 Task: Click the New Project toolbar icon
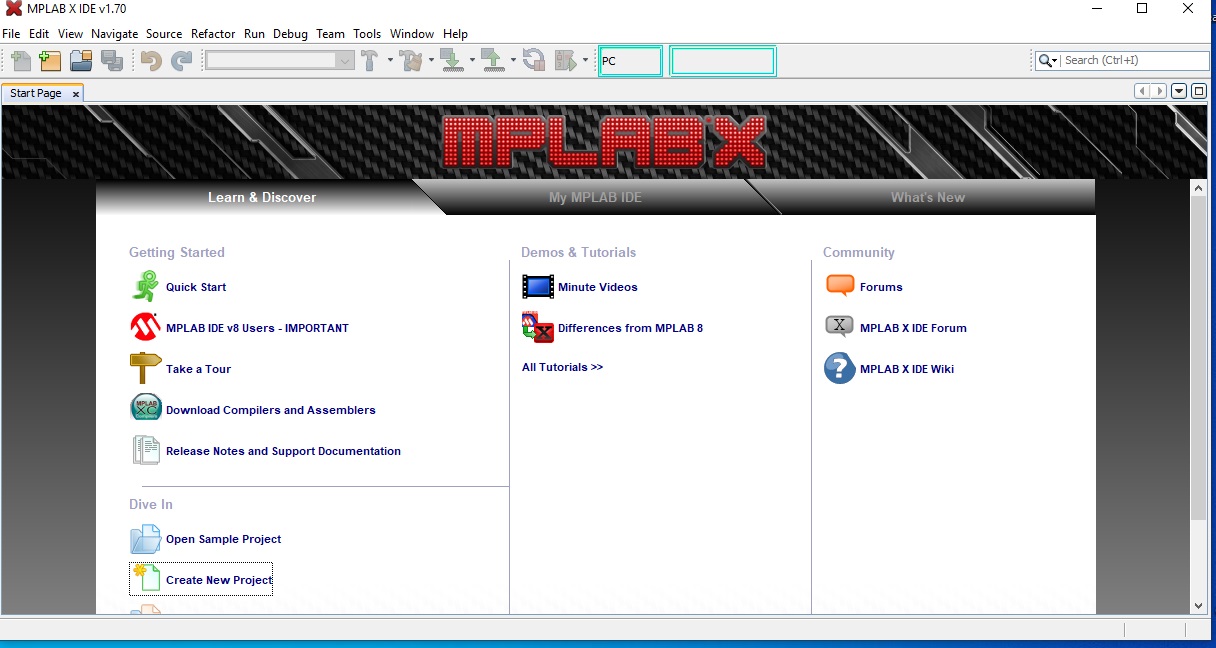tap(50, 61)
